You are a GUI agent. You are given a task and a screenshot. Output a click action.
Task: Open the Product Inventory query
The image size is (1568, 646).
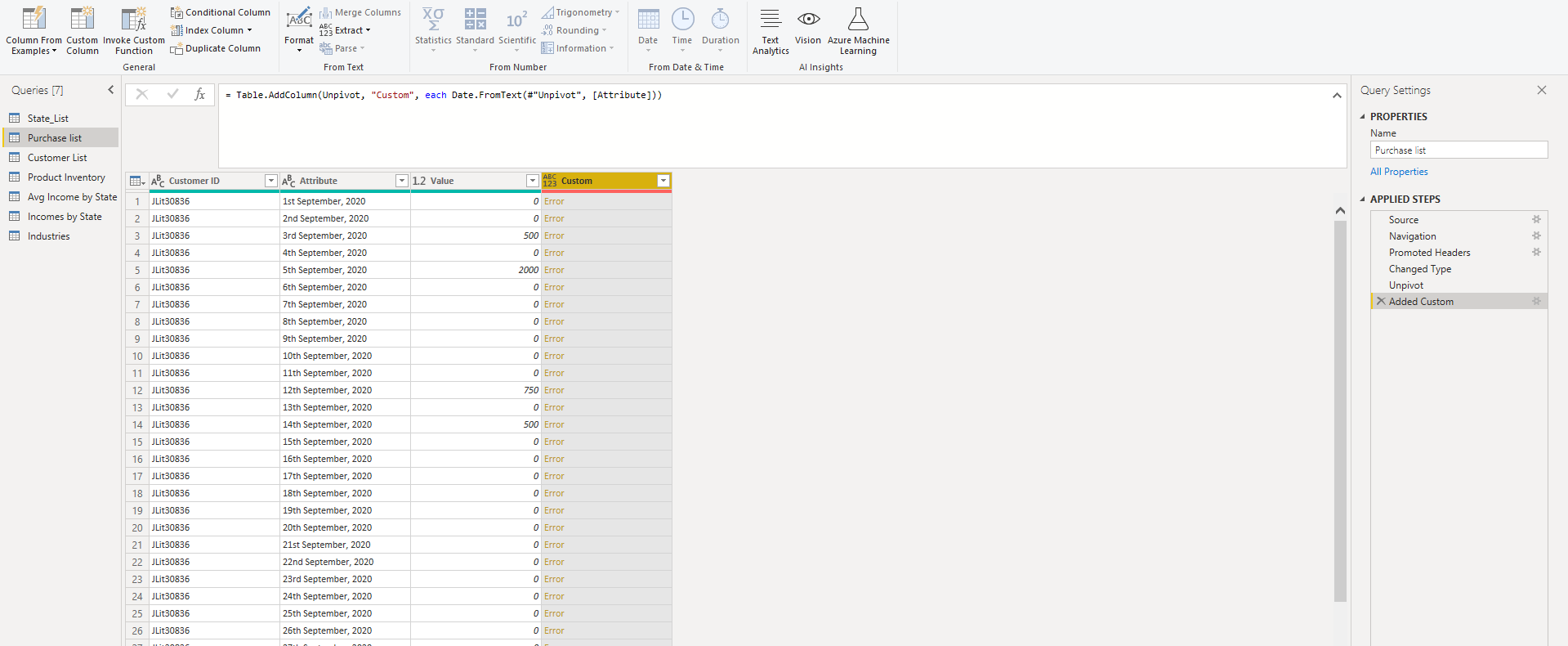coord(61,177)
